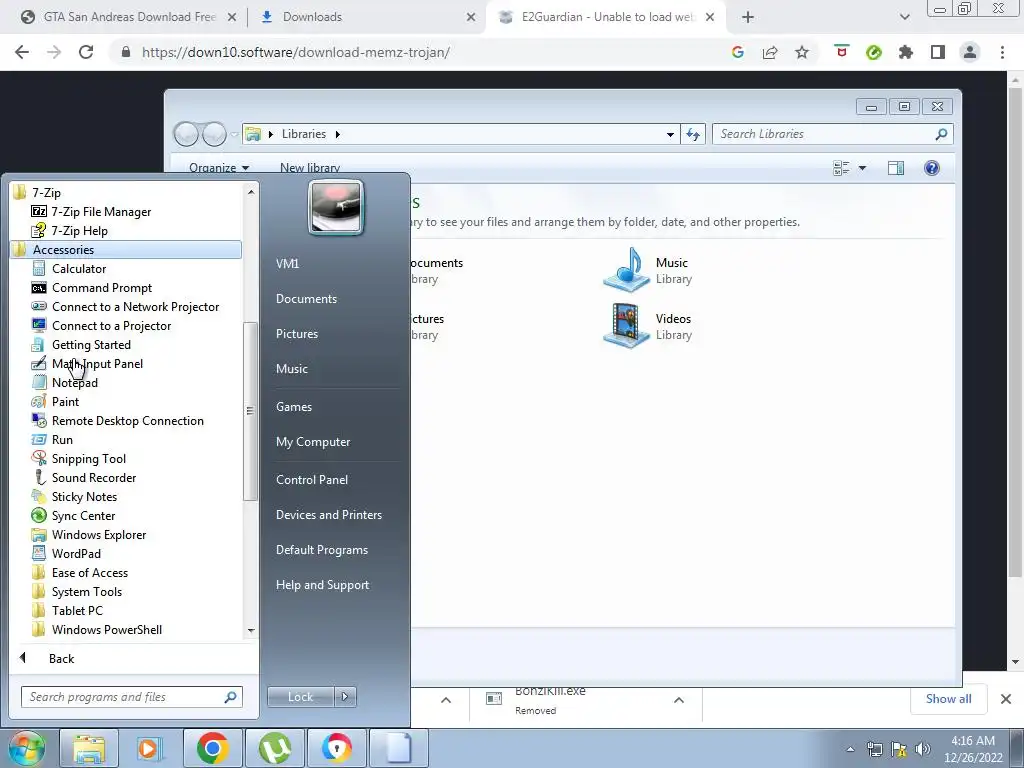Open Devices and Printers
Image resolution: width=1024 pixels, height=768 pixels.
(328, 515)
